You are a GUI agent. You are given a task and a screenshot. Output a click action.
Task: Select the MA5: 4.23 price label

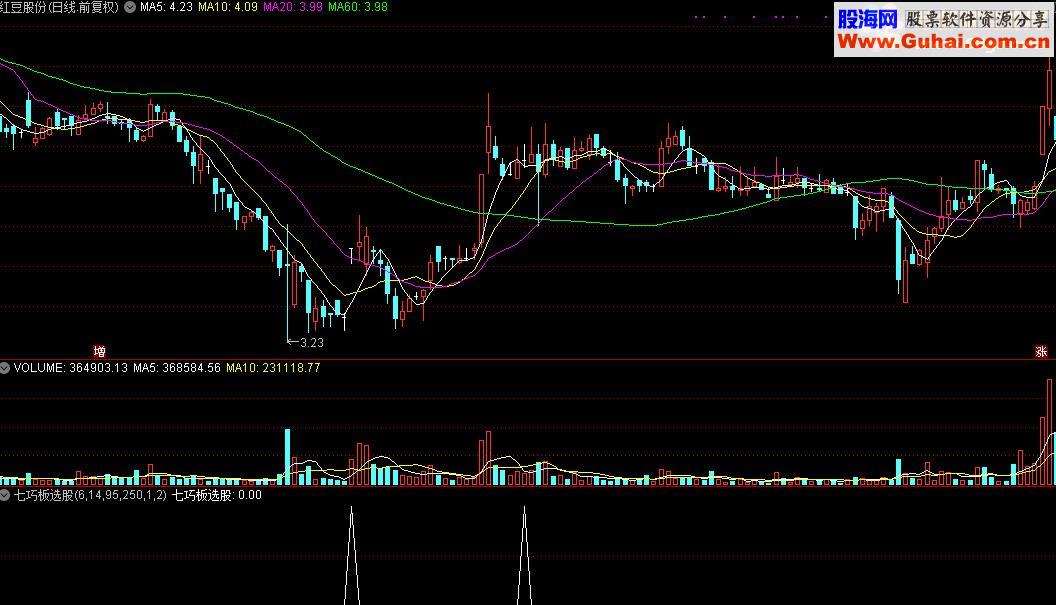tap(166, 7)
